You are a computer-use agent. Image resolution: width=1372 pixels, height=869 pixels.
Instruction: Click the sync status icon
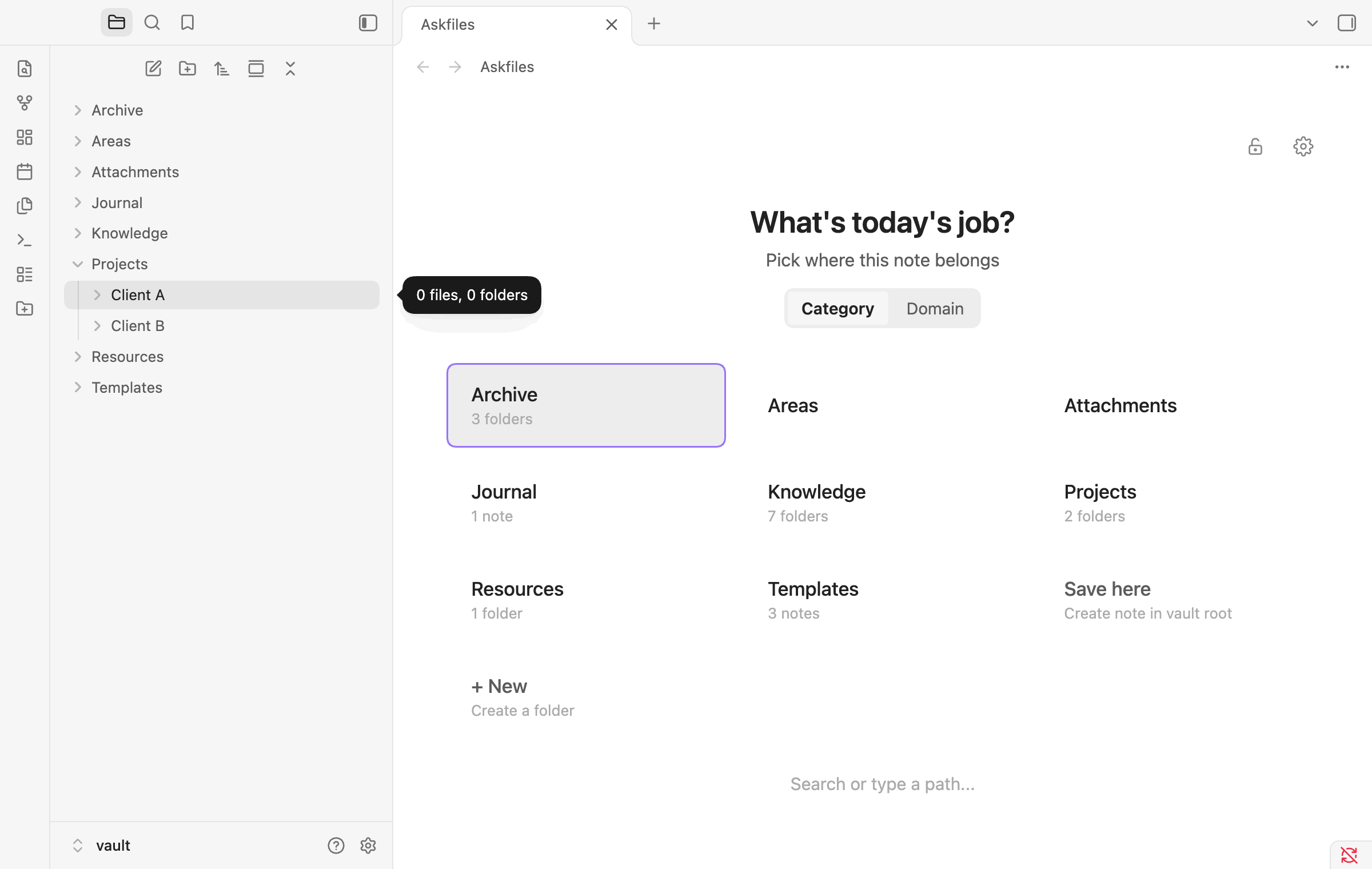click(x=1349, y=855)
